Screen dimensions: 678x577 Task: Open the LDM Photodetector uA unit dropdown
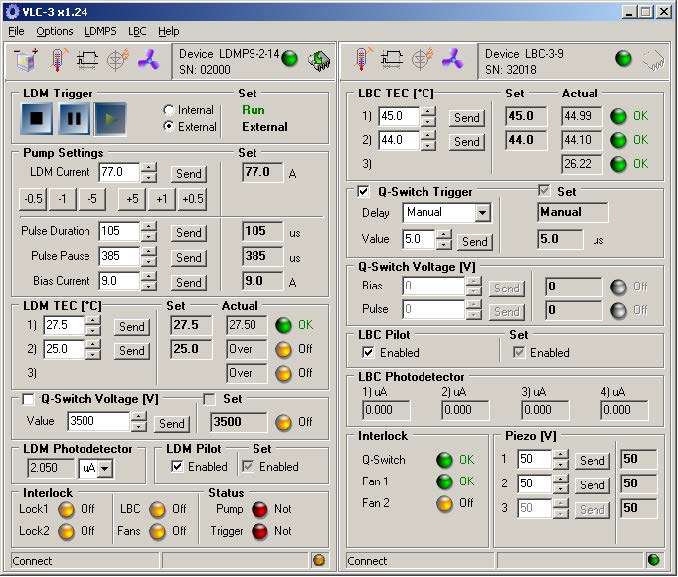(x=105, y=468)
